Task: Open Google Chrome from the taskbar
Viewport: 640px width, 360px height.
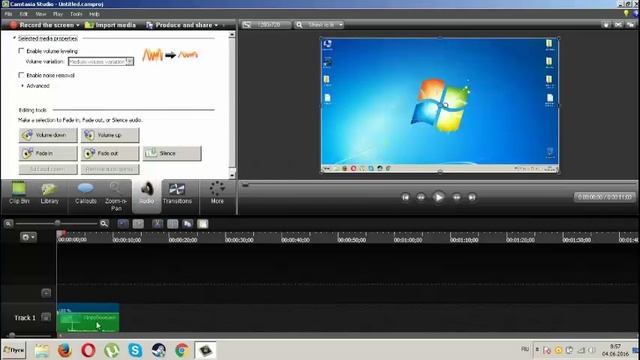Action: [x=182, y=350]
